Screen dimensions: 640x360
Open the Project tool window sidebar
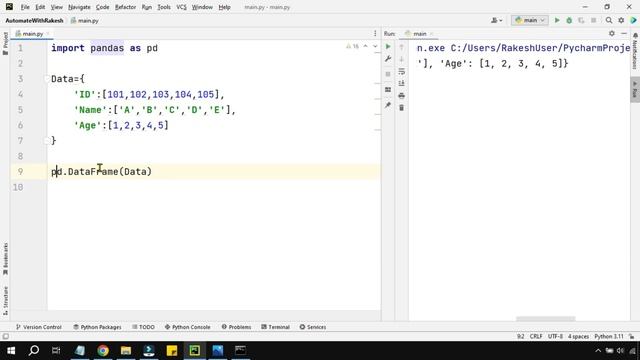point(5,43)
